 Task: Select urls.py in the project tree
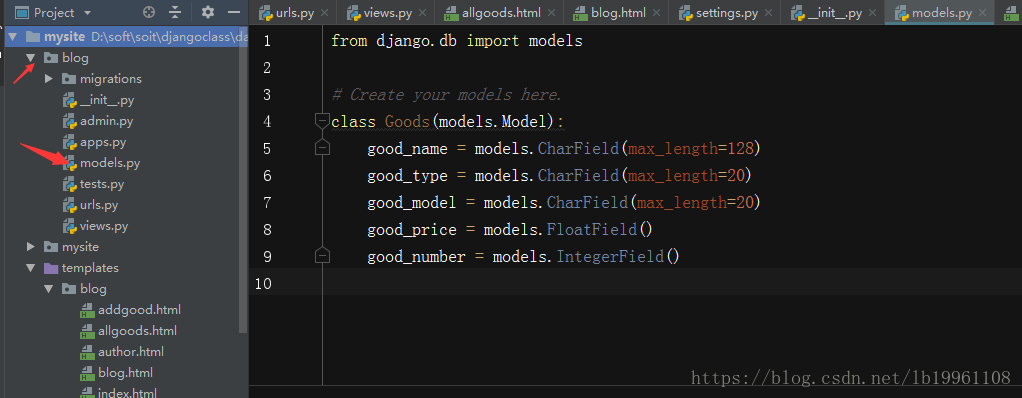[99, 205]
